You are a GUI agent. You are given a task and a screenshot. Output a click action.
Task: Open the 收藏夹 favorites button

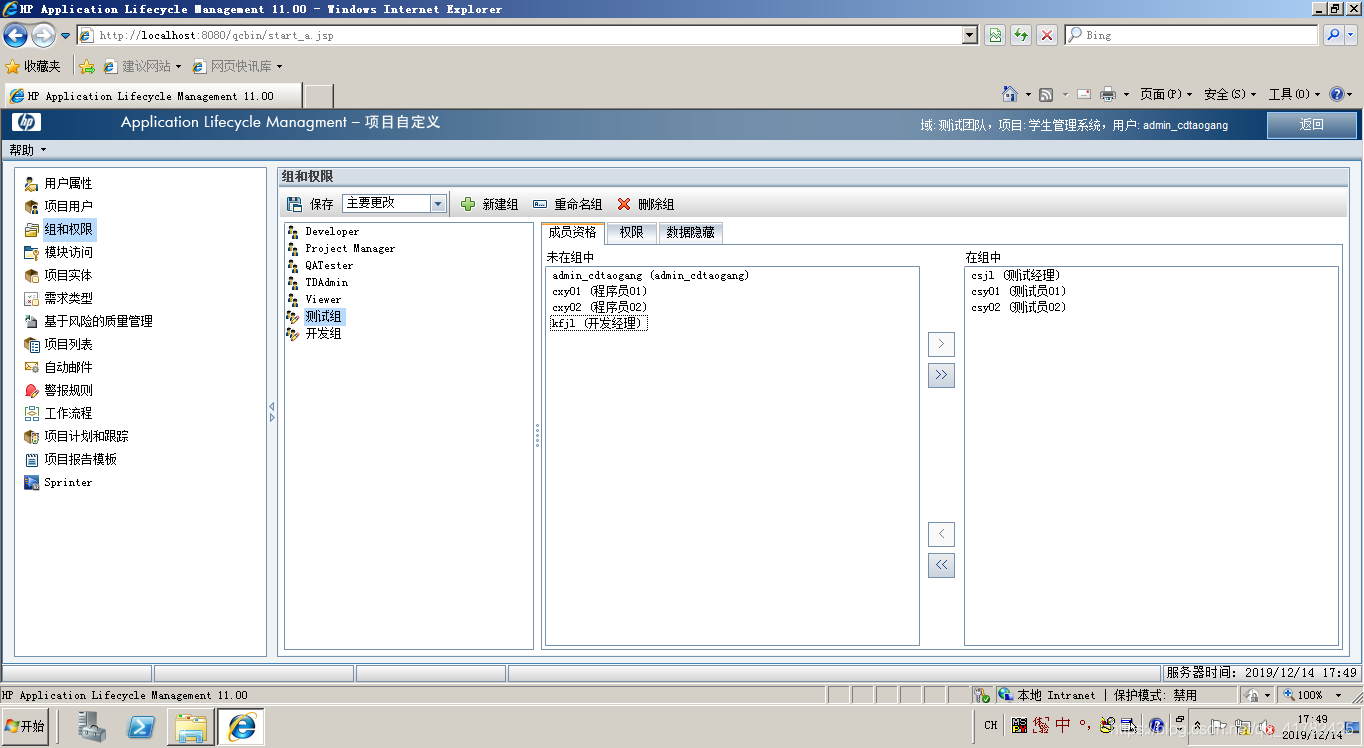click(x=32, y=66)
